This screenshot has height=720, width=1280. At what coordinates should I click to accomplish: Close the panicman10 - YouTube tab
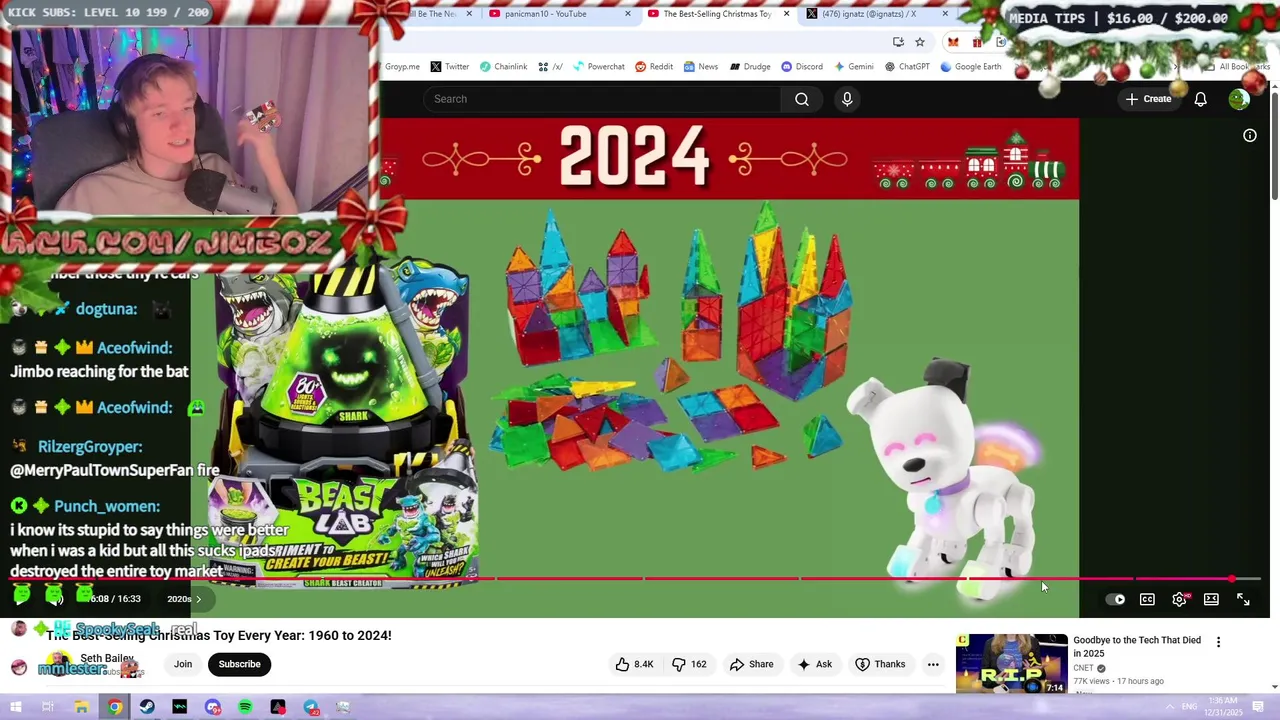coord(628,14)
